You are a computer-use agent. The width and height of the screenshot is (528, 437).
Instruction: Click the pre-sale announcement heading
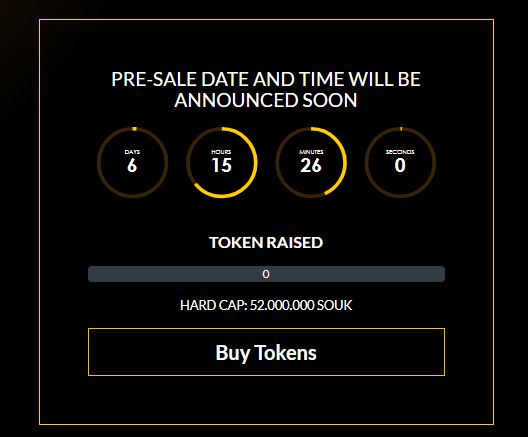click(266, 90)
